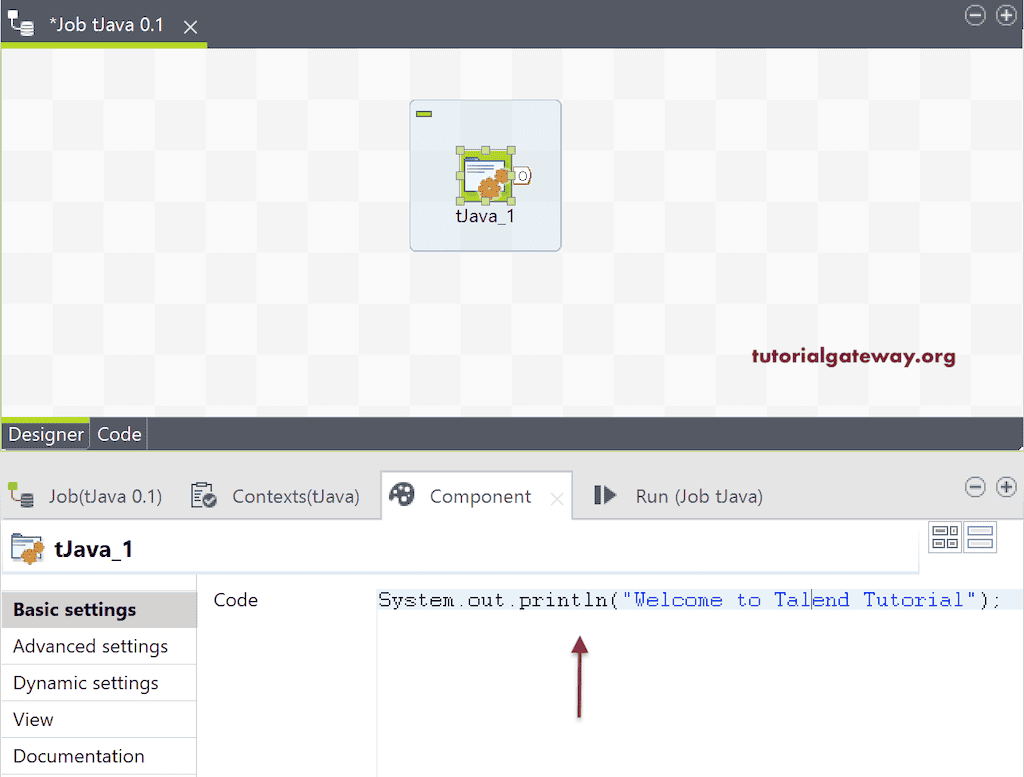This screenshot has height=777, width=1024.
Task: Expand the designer panel with the plus control
Action: [x=1006, y=15]
